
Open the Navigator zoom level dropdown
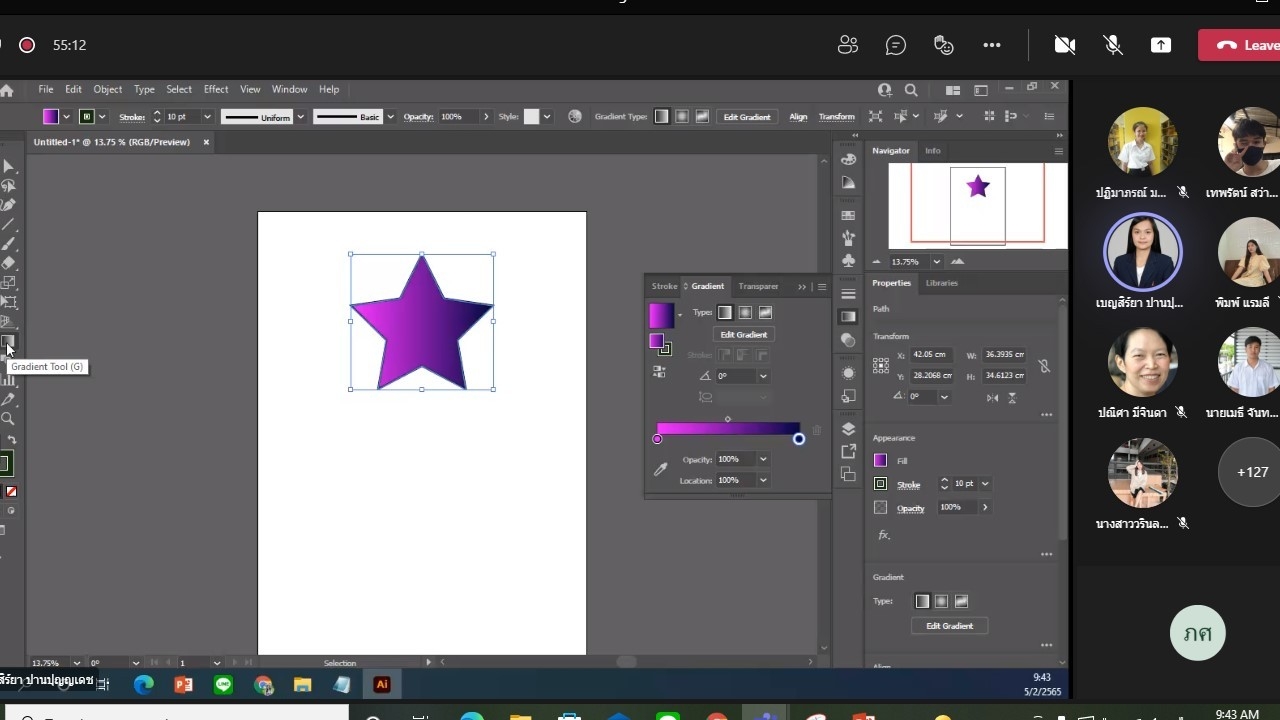click(x=936, y=262)
